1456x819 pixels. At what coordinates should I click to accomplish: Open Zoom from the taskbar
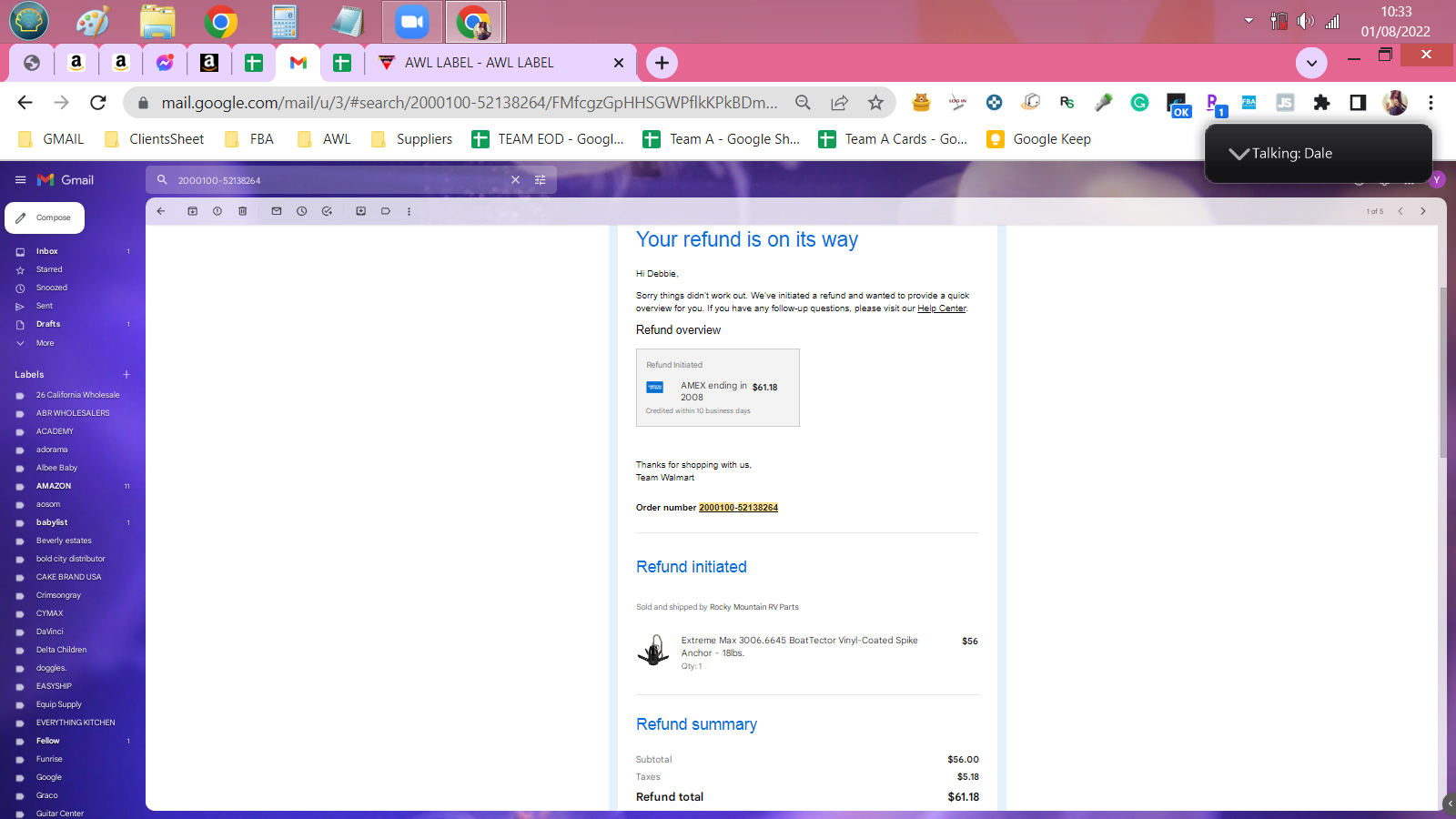pyautogui.click(x=412, y=22)
